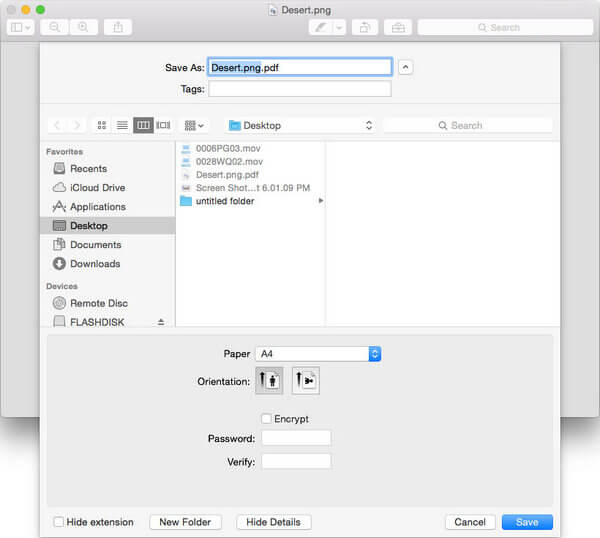The image size is (600, 538).
Task: Click the Save button
Action: pos(527,522)
